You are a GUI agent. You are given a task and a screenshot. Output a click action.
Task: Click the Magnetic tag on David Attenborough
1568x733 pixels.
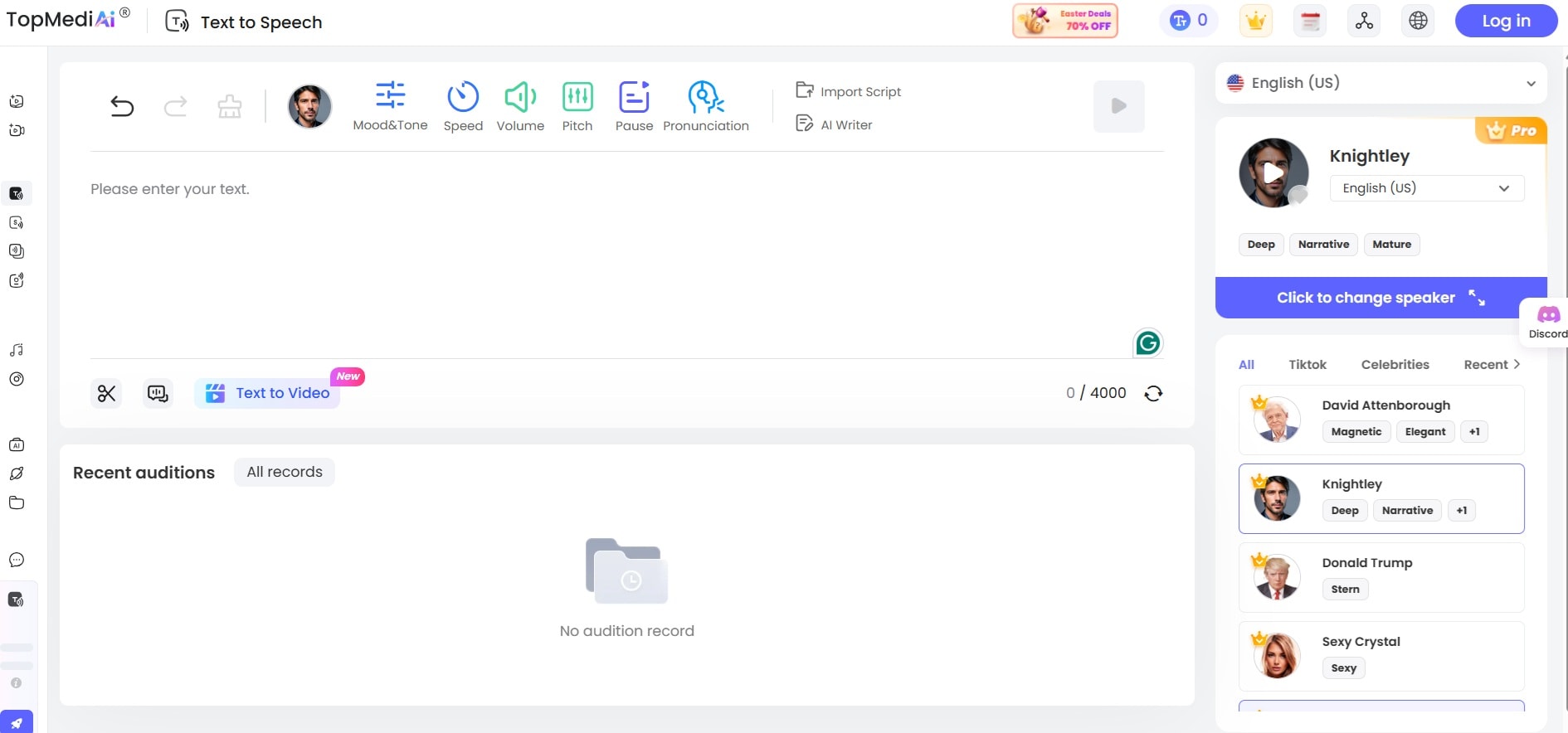click(x=1356, y=432)
